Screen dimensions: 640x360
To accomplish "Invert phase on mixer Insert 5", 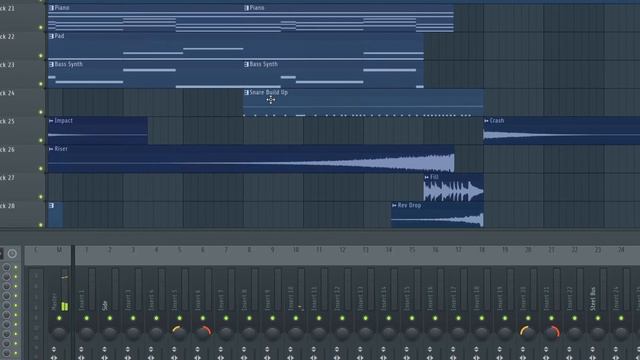I will pyautogui.click(x=174, y=349).
